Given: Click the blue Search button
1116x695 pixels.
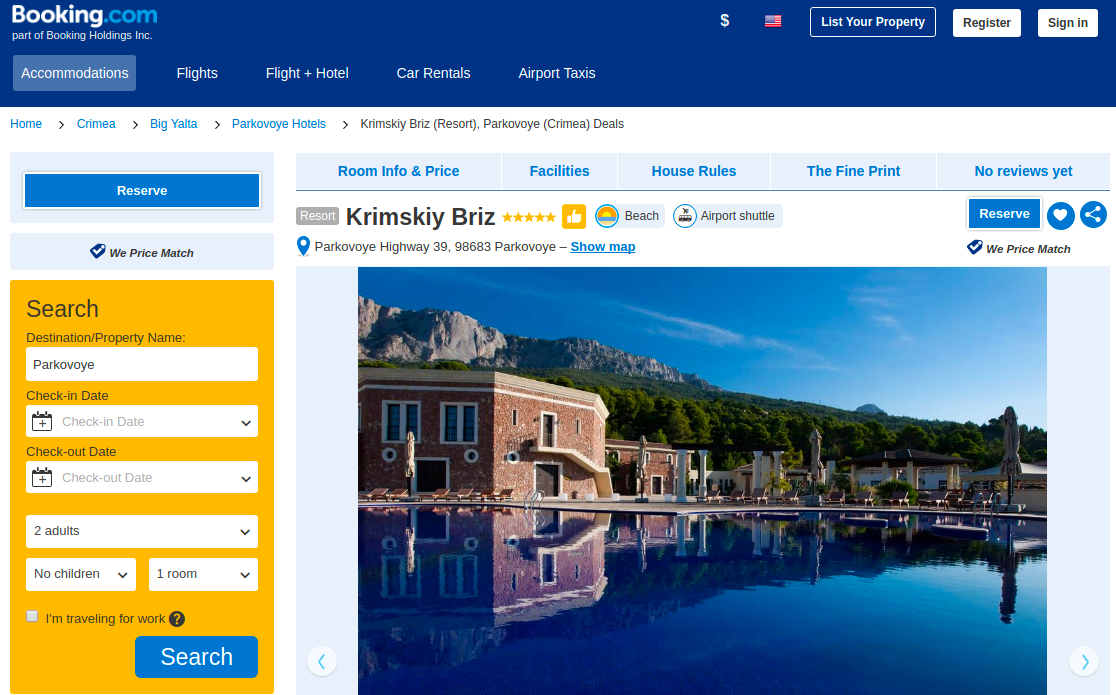Looking at the screenshot, I should tap(196, 657).
